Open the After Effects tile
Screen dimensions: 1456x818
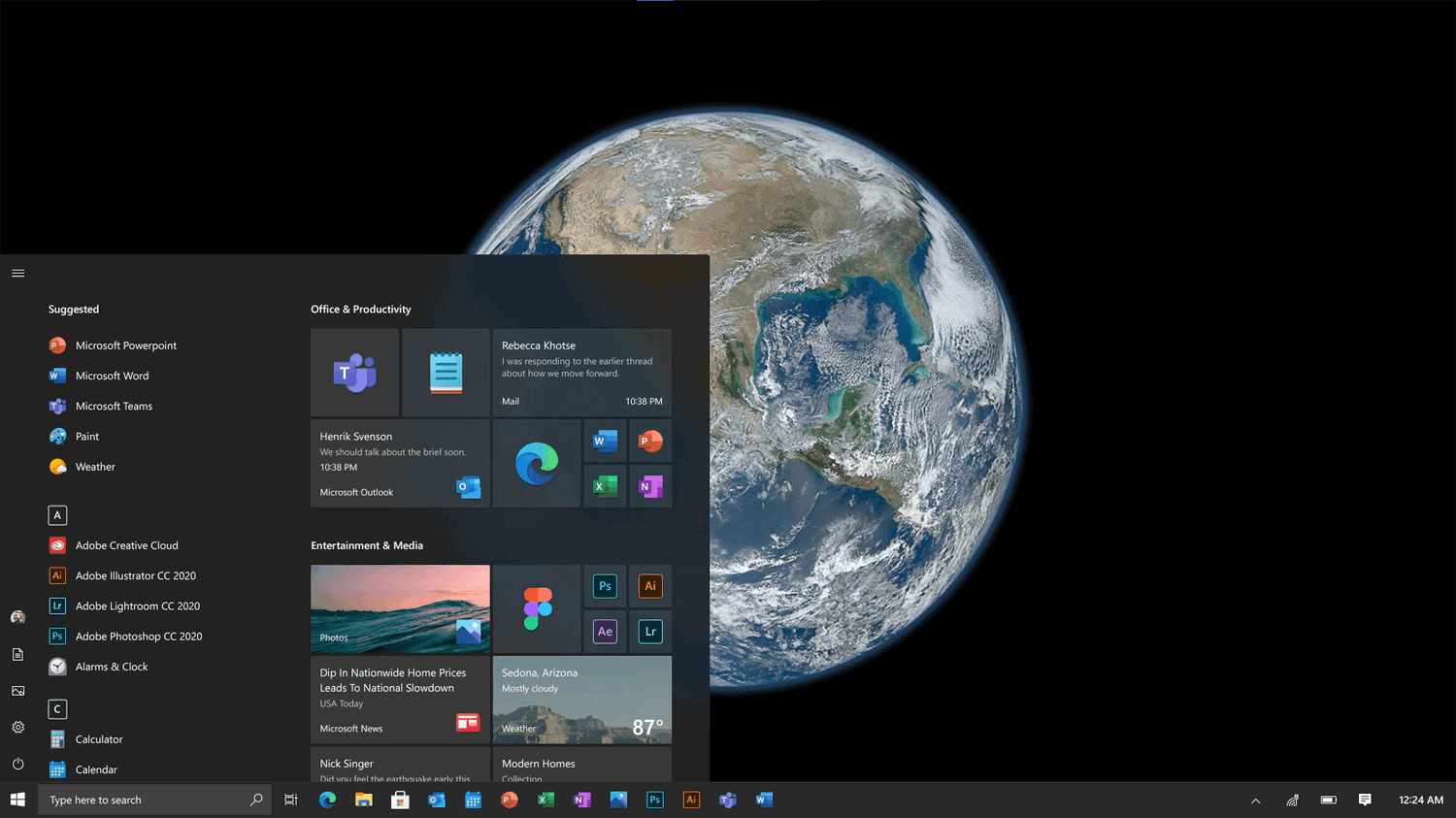coord(605,632)
